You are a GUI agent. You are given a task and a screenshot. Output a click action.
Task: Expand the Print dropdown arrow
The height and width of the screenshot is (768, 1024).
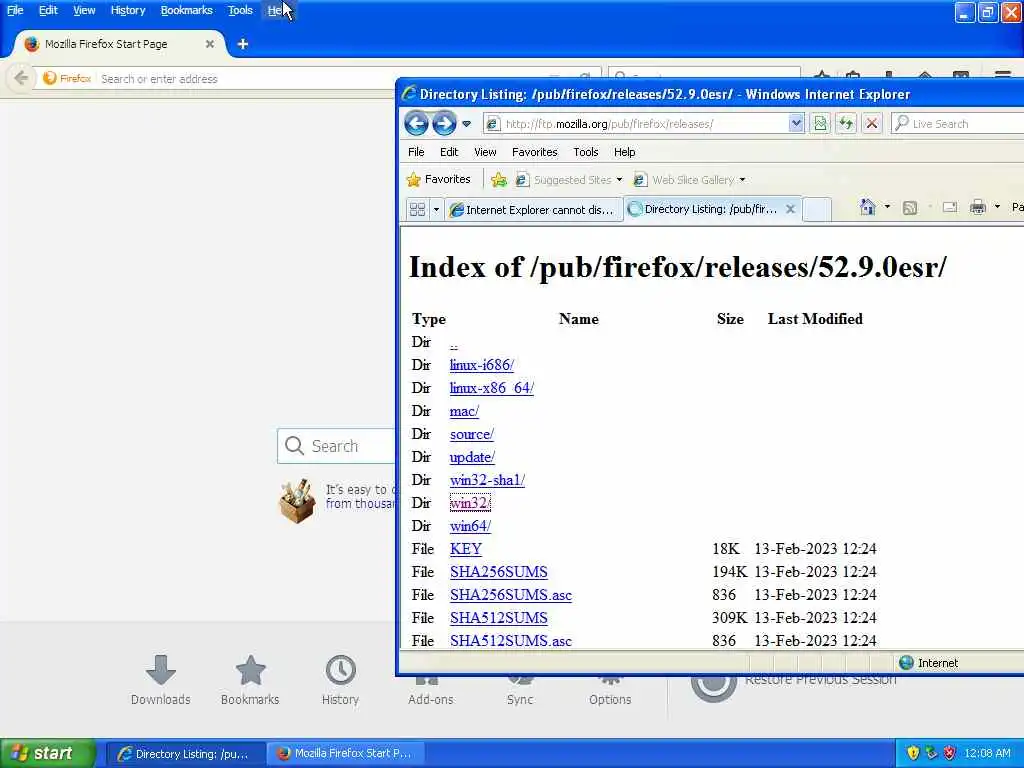[x=997, y=207]
